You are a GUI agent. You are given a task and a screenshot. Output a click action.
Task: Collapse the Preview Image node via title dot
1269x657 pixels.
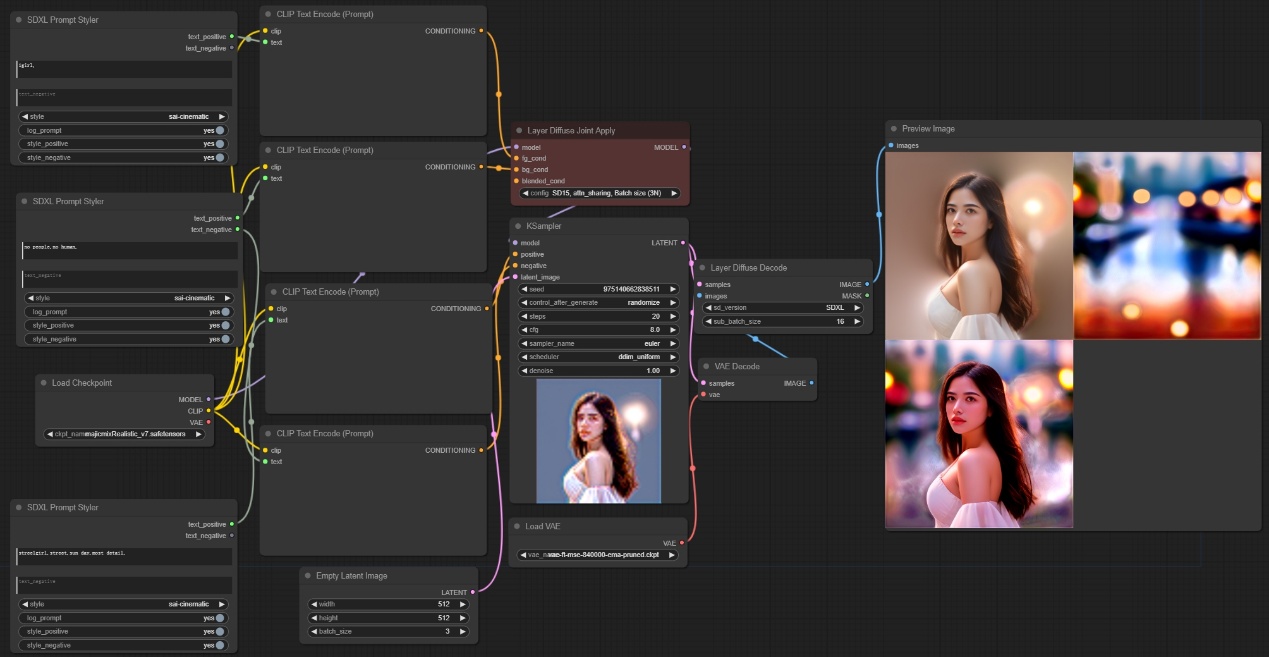tap(894, 129)
